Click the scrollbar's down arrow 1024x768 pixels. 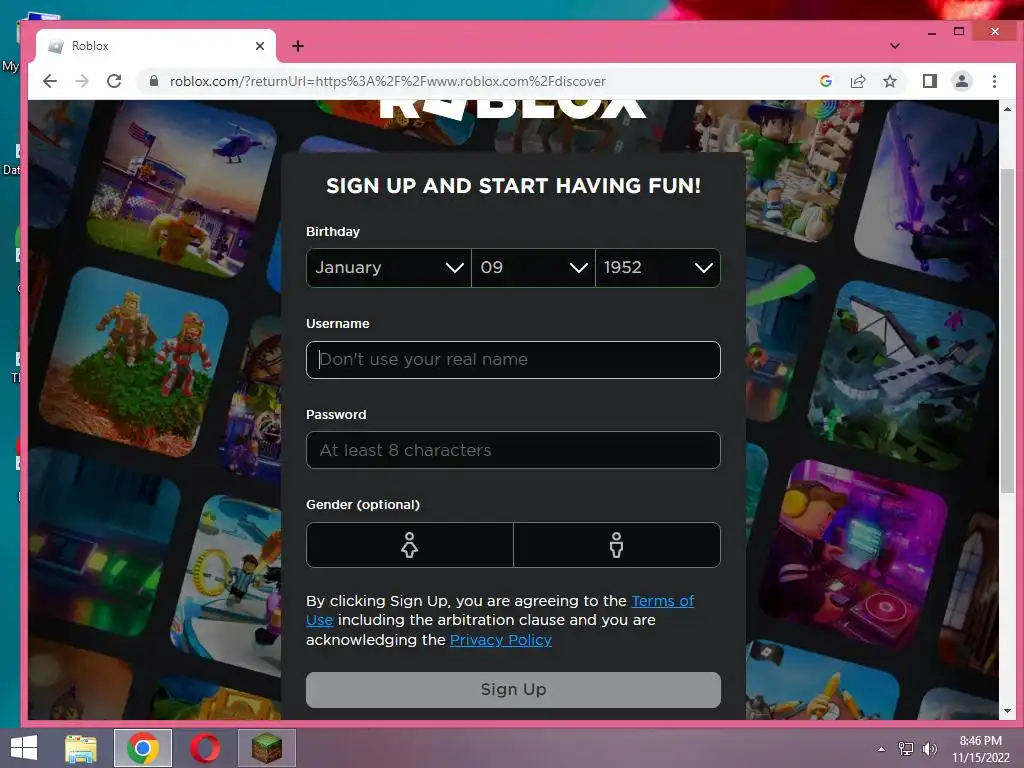1007,711
